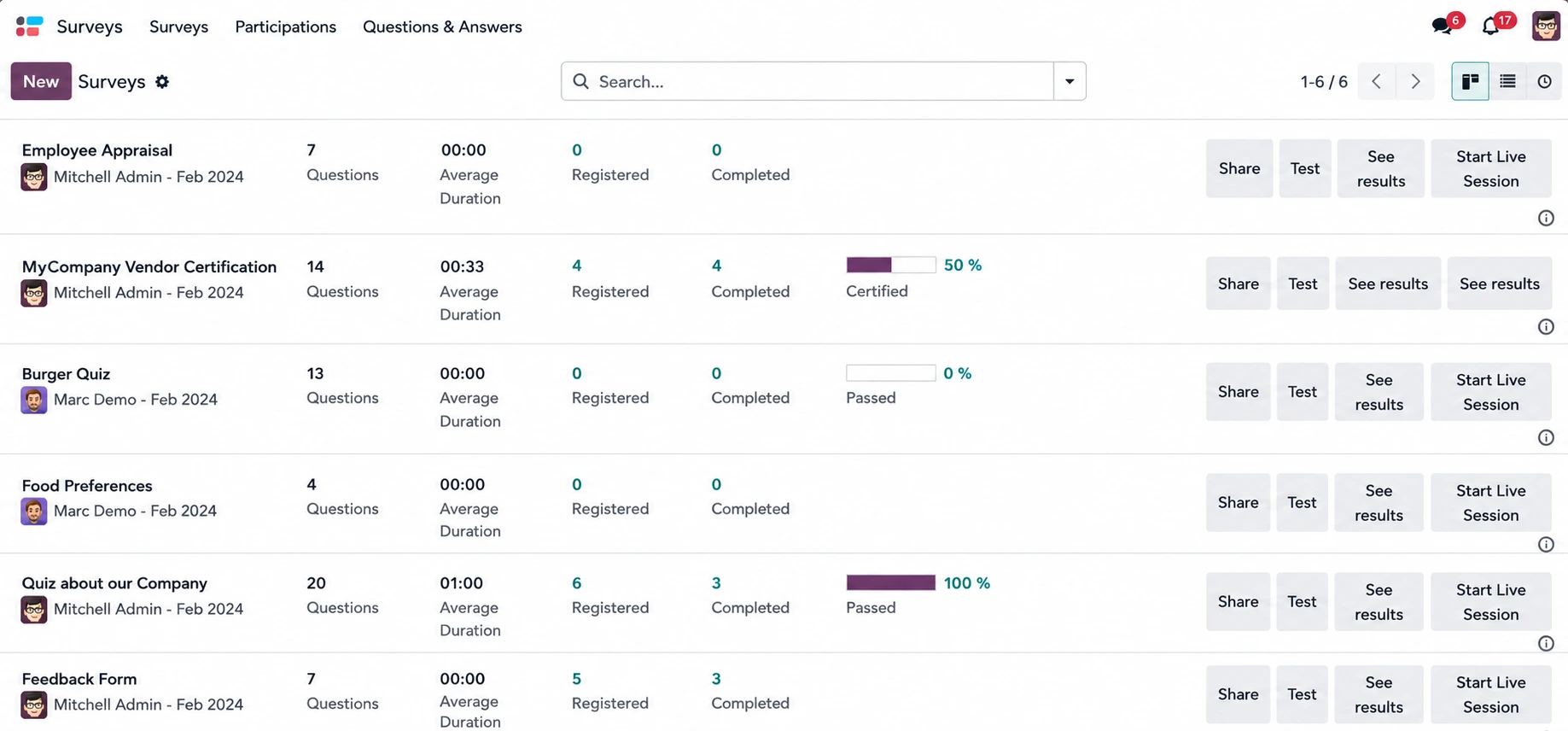
Task: Click Mitchell Admin avatar on Feedback Form
Action: 34,705
